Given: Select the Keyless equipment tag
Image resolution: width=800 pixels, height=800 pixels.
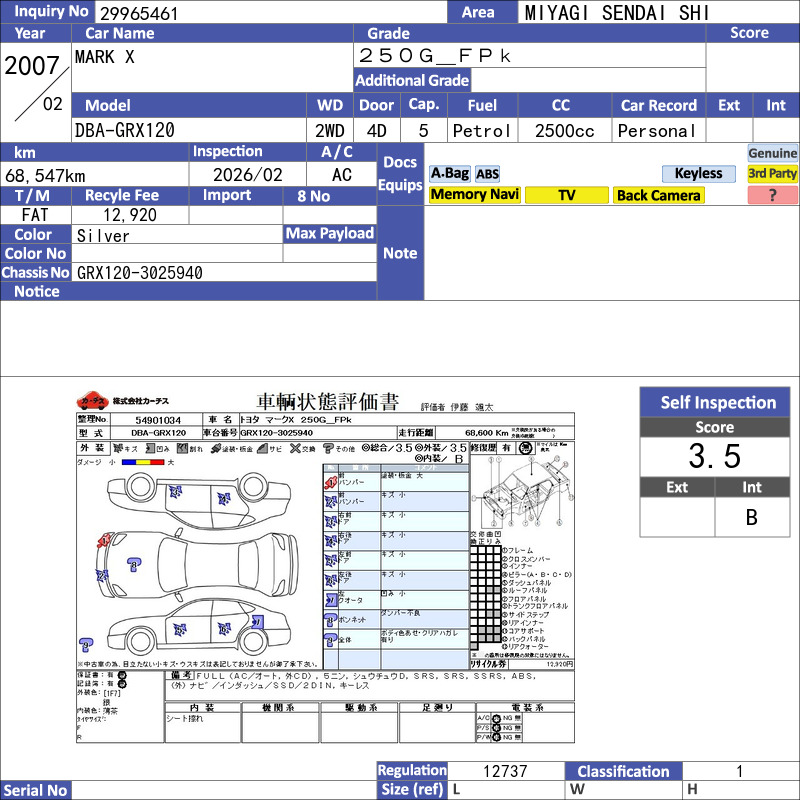Looking at the screenshot, I should click(x=697, y=174).
